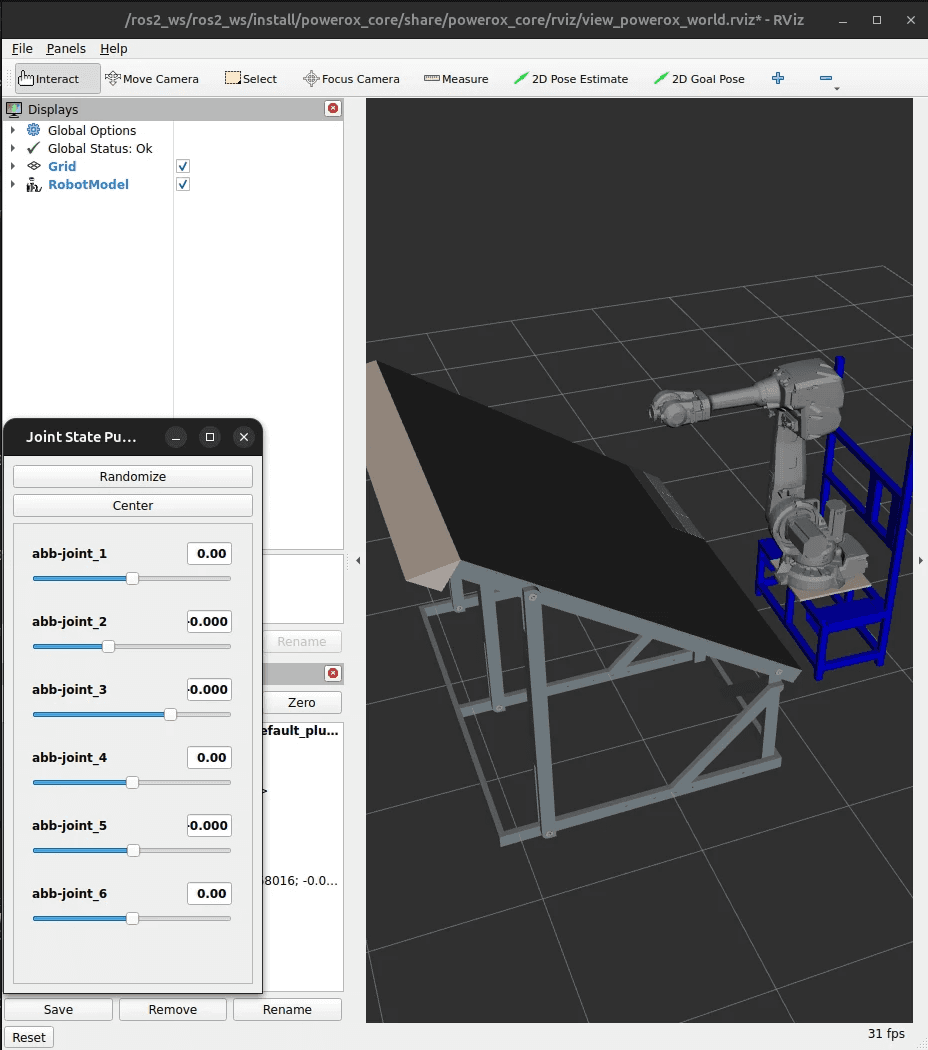Expand the Grid display entry
The width and height of the screenshot is (928, 1050).
[13, 166]
